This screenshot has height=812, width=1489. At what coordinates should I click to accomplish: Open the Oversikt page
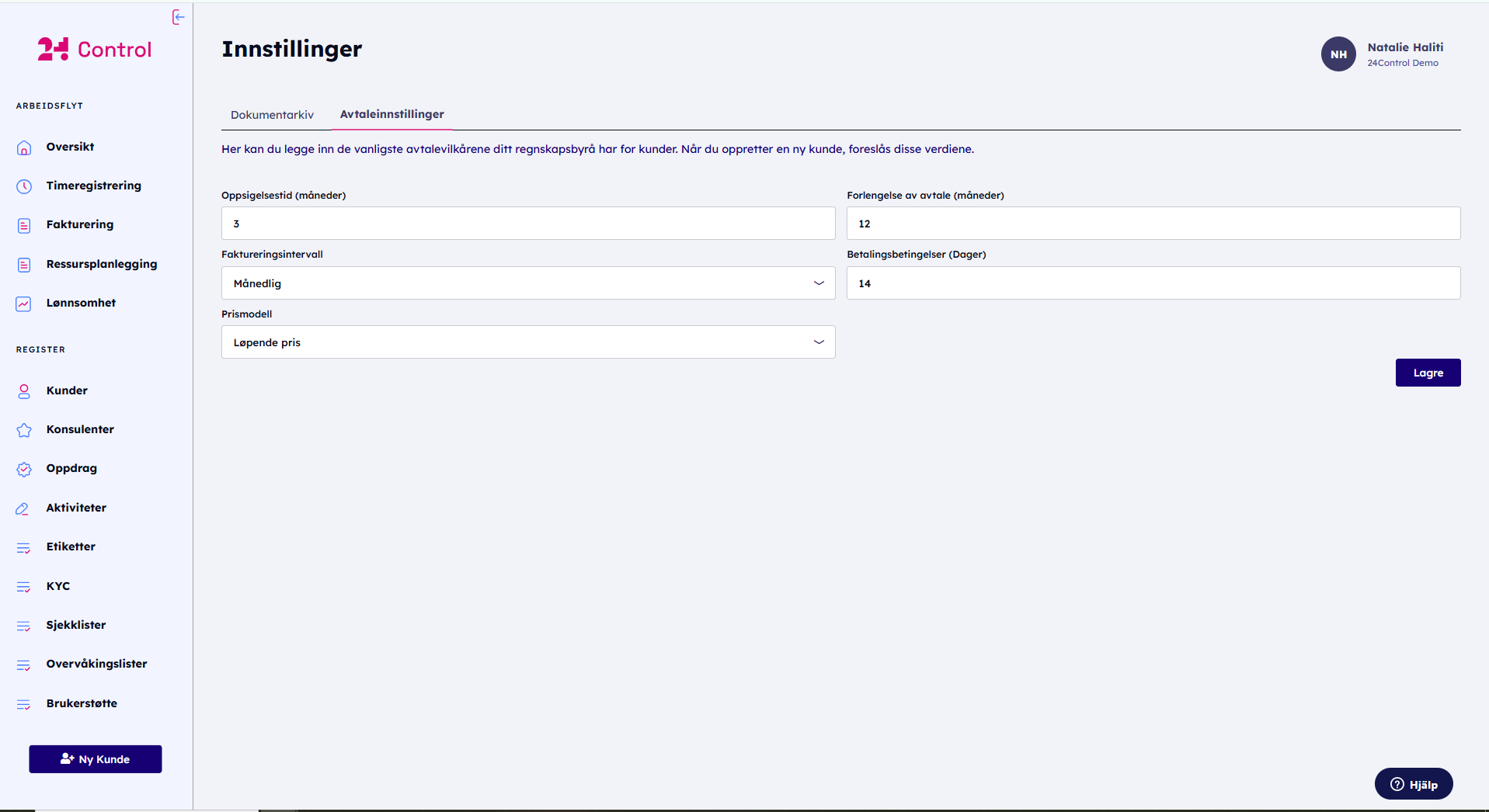(x=70, y=147)
